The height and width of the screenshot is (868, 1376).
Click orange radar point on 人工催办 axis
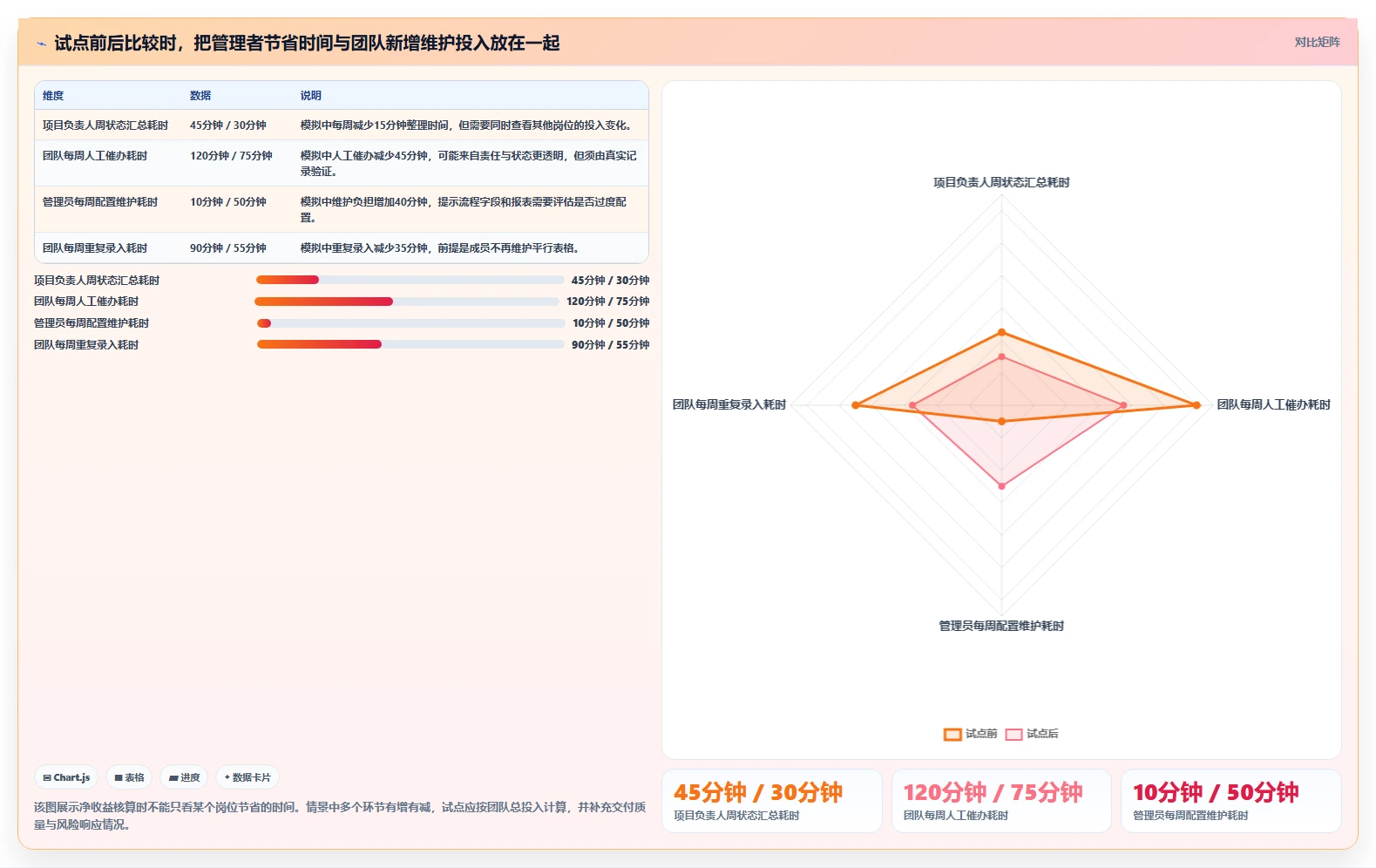(1196, 405)
